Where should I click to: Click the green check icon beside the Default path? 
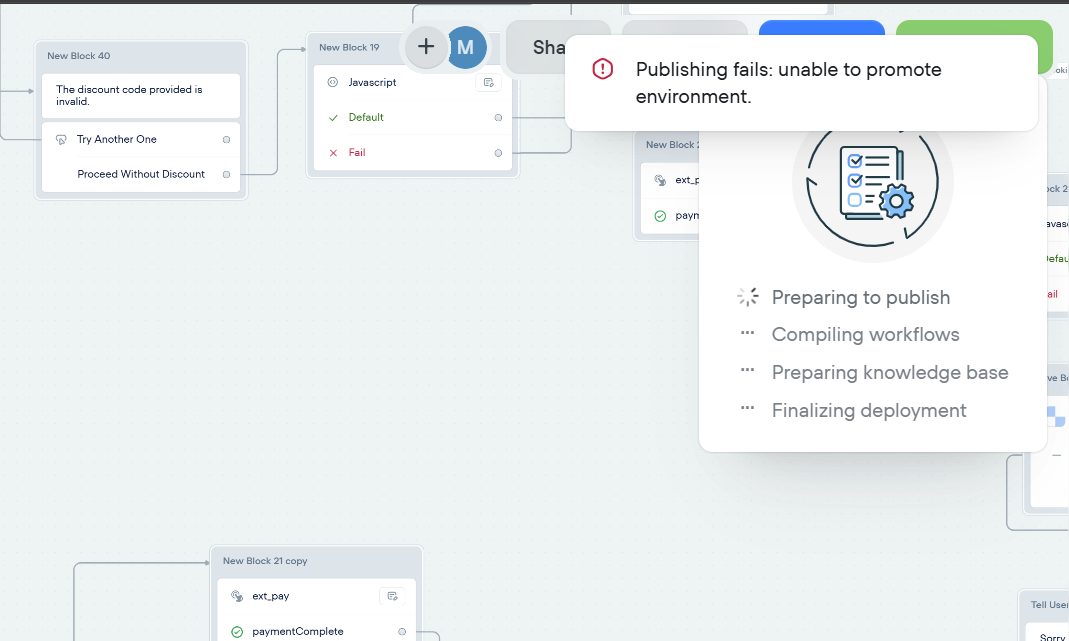(333, 117)
